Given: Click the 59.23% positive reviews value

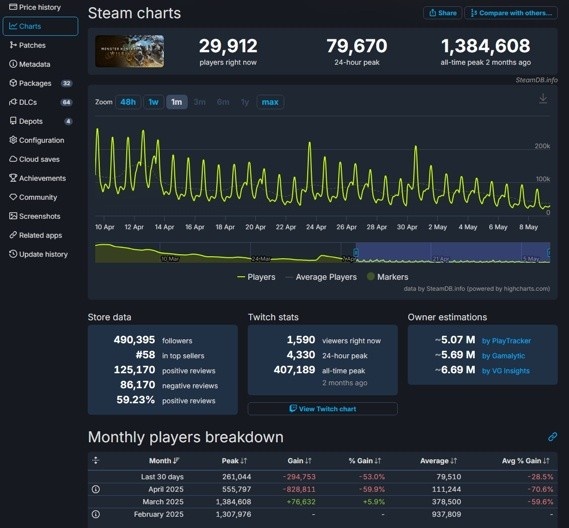Looking at the screenshot, I should click(x=135, y=400).
